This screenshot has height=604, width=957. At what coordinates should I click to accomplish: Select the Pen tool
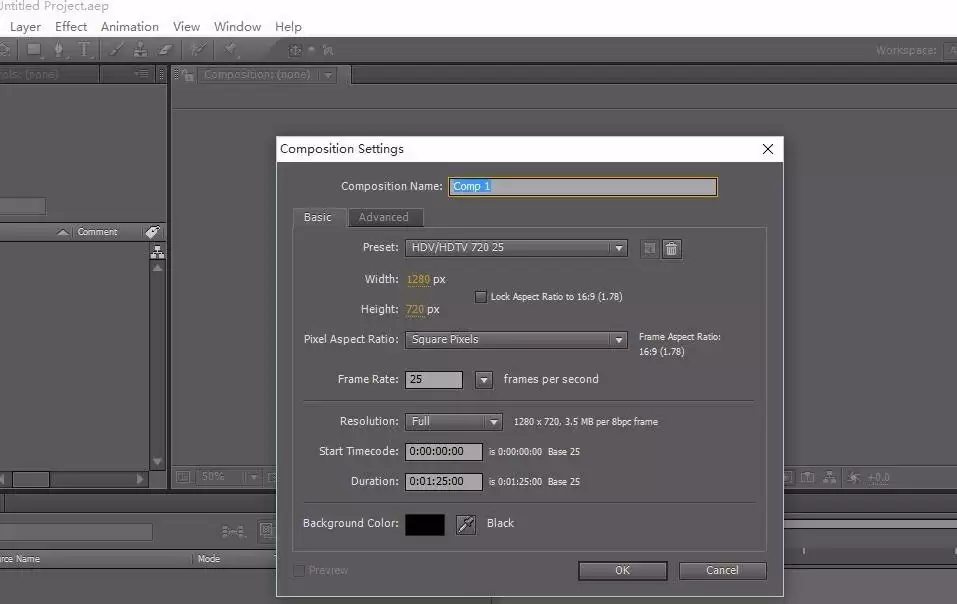[59, 50]
